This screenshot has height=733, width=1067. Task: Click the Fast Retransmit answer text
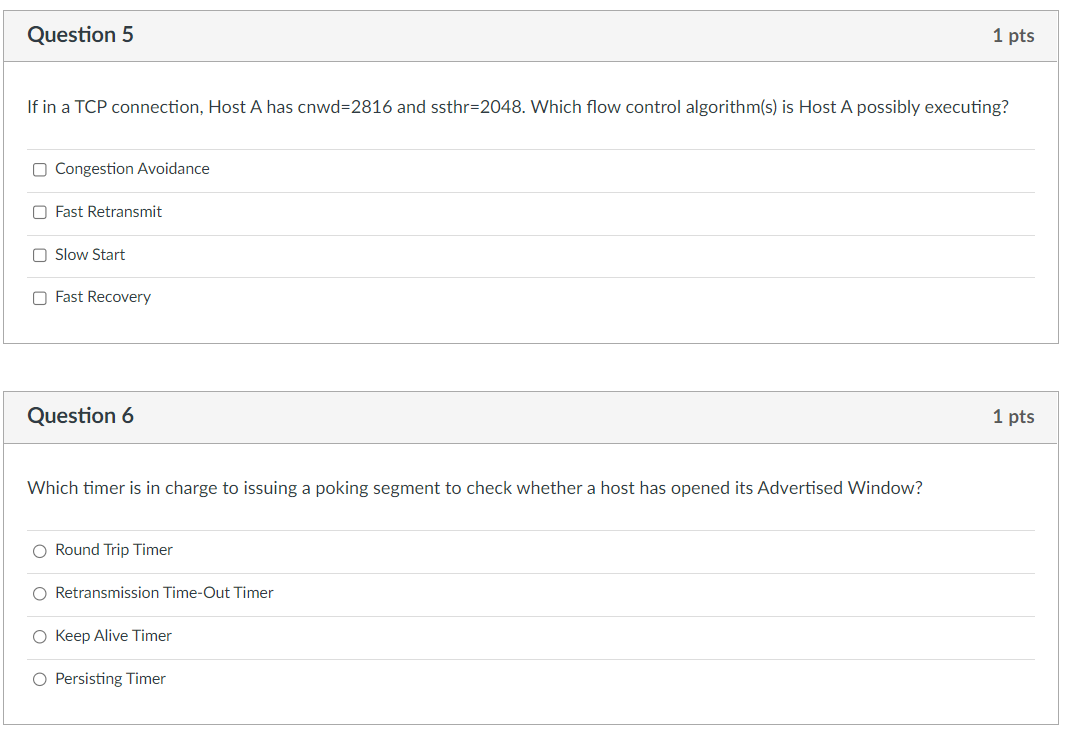click(109, 212)
